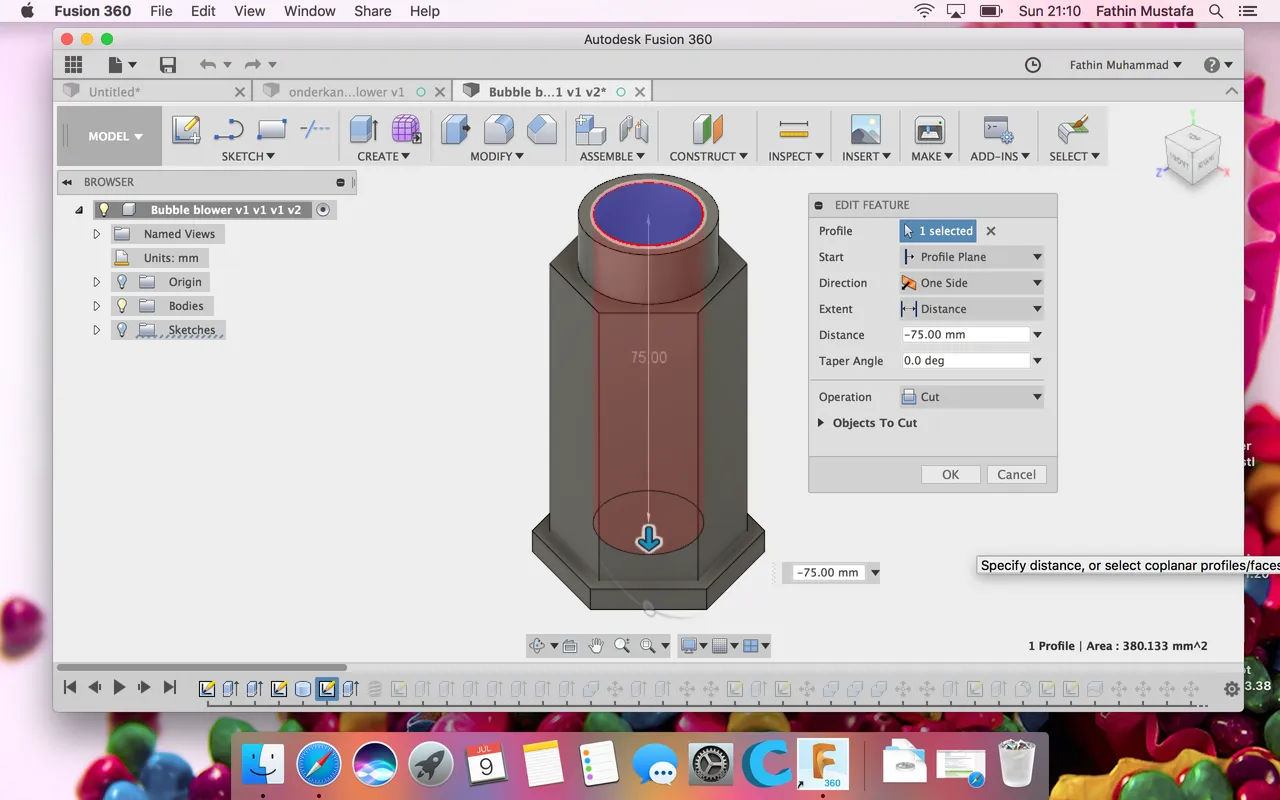Image resolution: width=1280 pixels, height=800 pixels.
Task: Select the Create Form purple tool
Action: [406, 129]
